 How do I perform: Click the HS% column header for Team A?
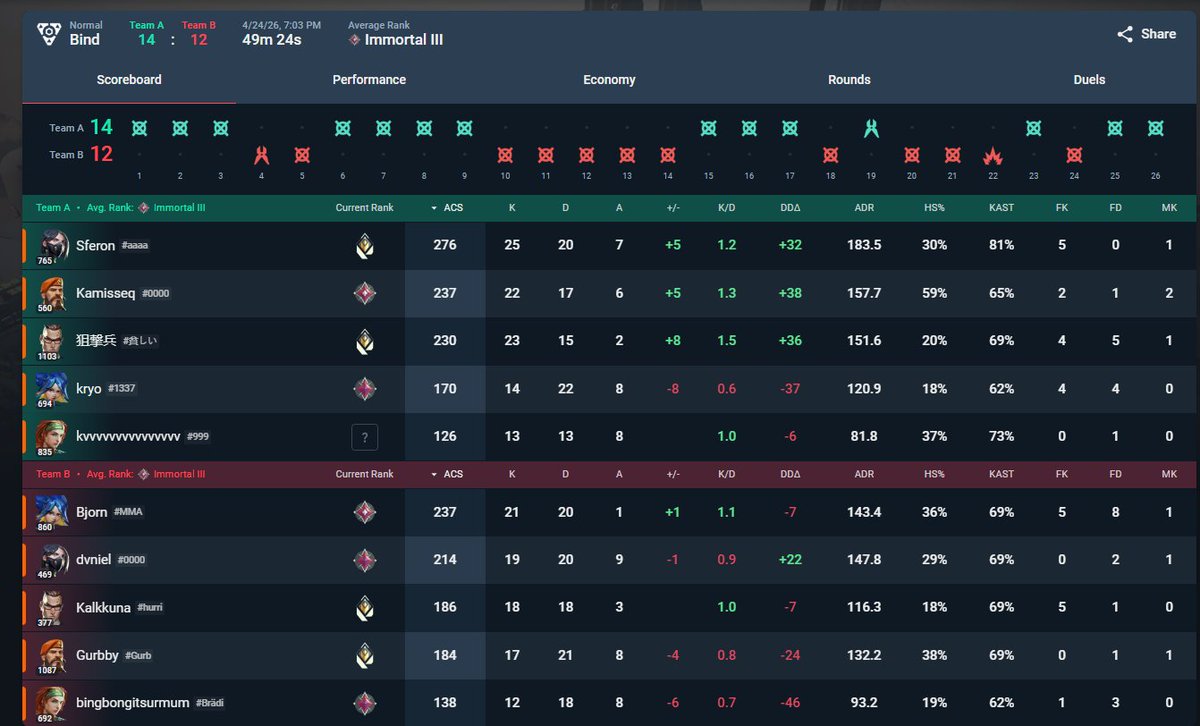pos(936,208)
